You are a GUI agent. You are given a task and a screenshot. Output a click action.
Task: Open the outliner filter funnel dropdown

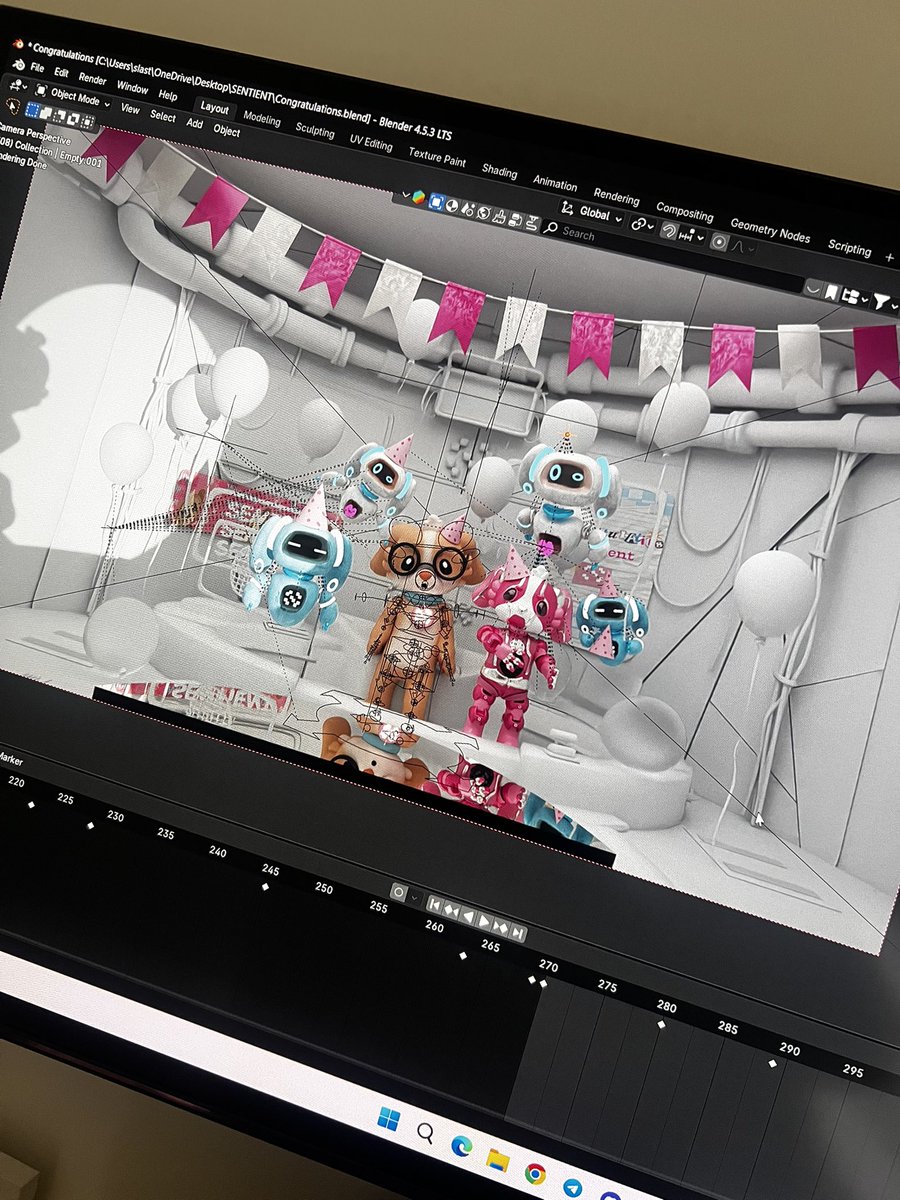pos(884,302)
